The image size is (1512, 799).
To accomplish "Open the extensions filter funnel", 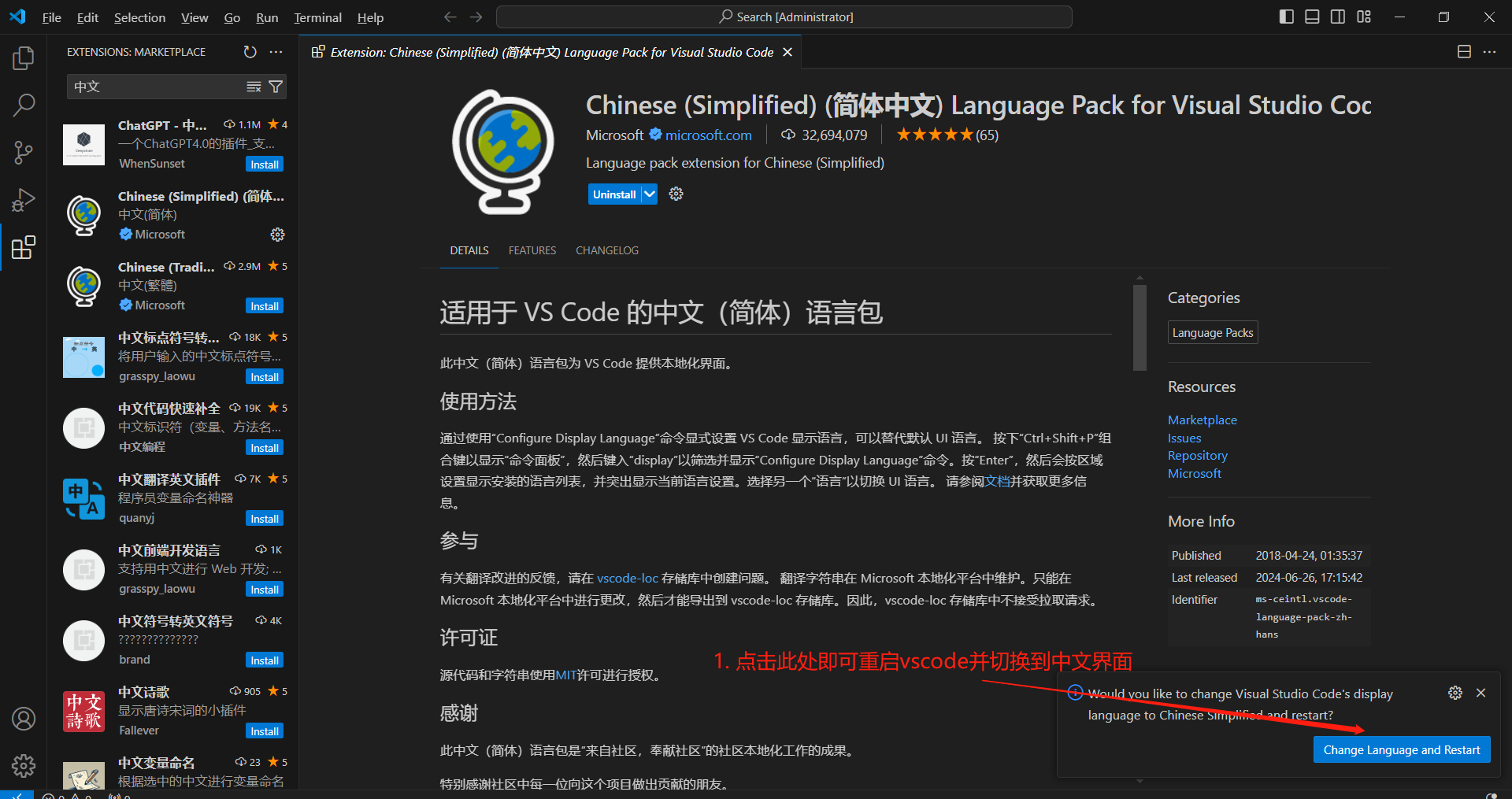I will coord(276,87).
